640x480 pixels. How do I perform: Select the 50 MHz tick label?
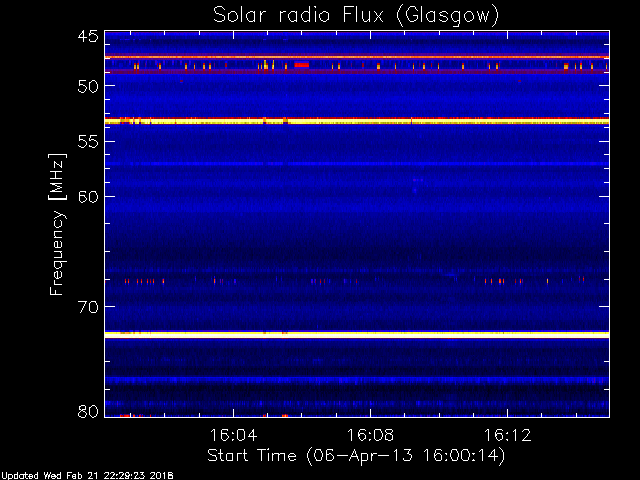click(x=88, y=86)
